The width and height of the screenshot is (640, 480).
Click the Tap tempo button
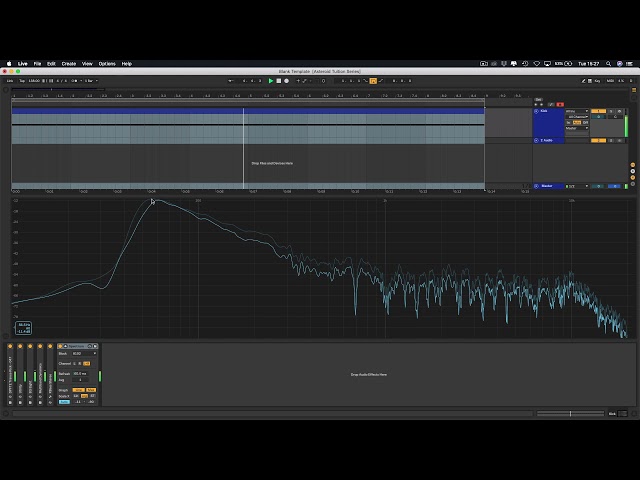[22, 81]
